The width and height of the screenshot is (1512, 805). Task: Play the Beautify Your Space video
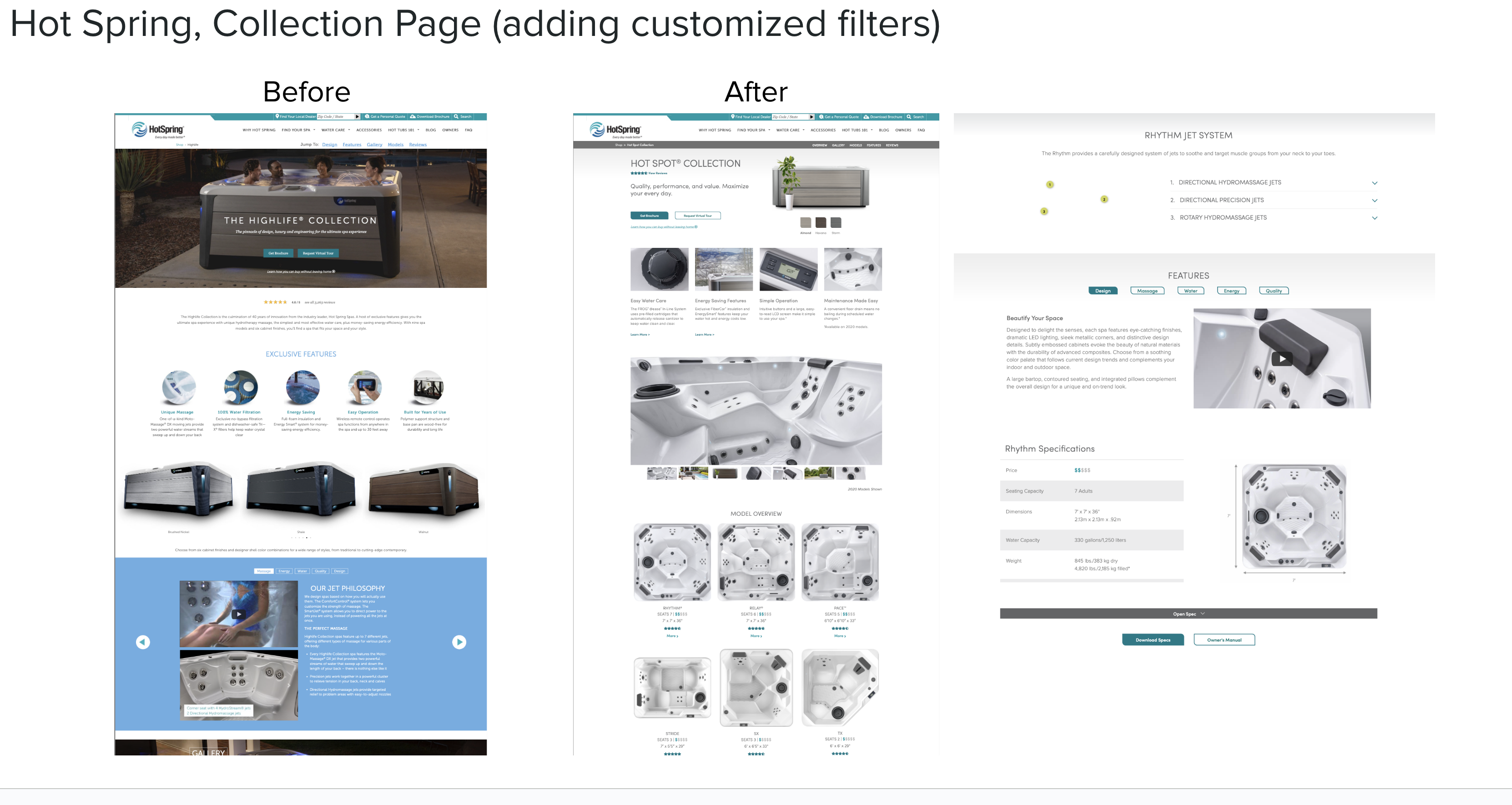1282,358
